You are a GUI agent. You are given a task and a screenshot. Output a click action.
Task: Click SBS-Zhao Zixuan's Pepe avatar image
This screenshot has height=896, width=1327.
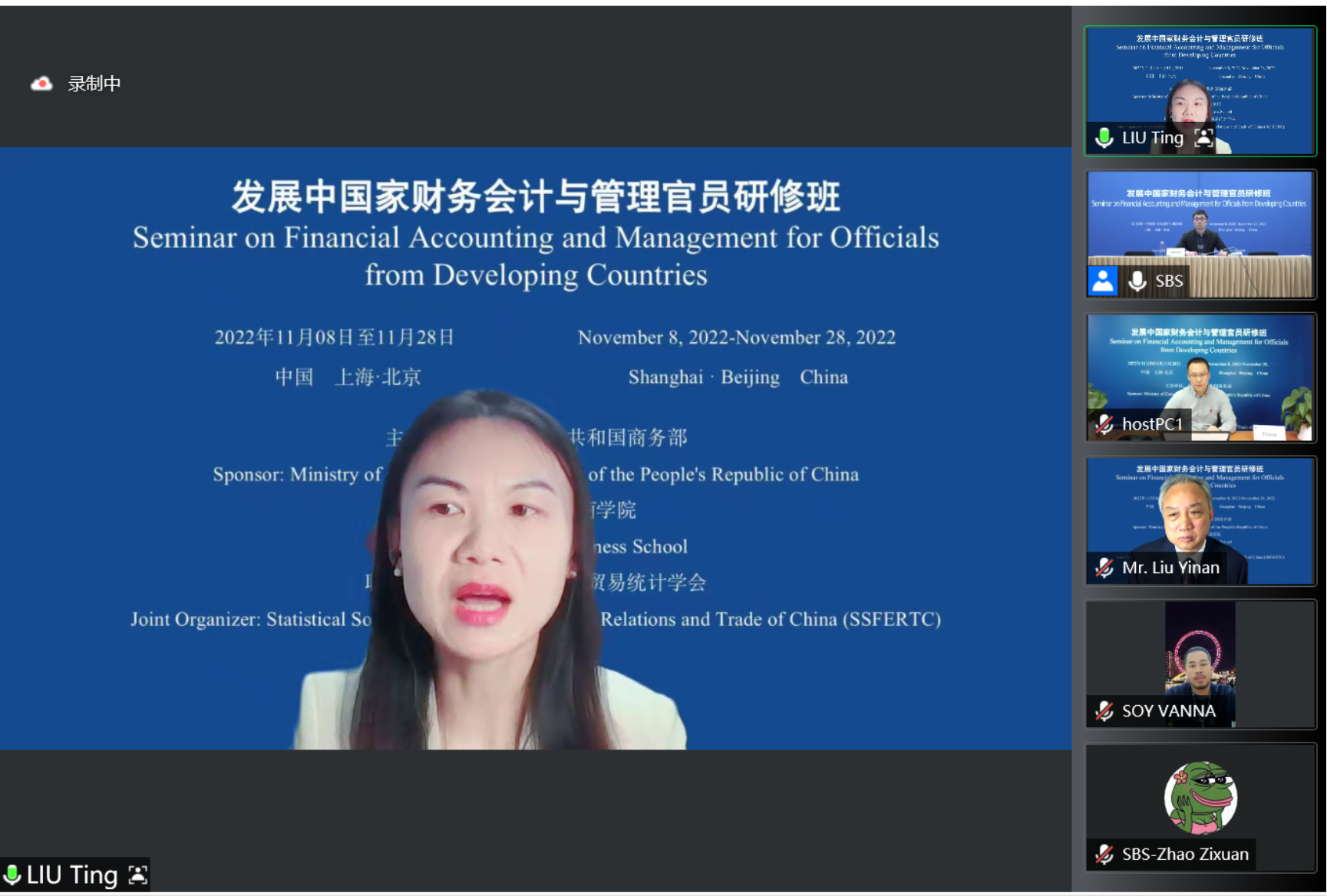click(1201, 798)
